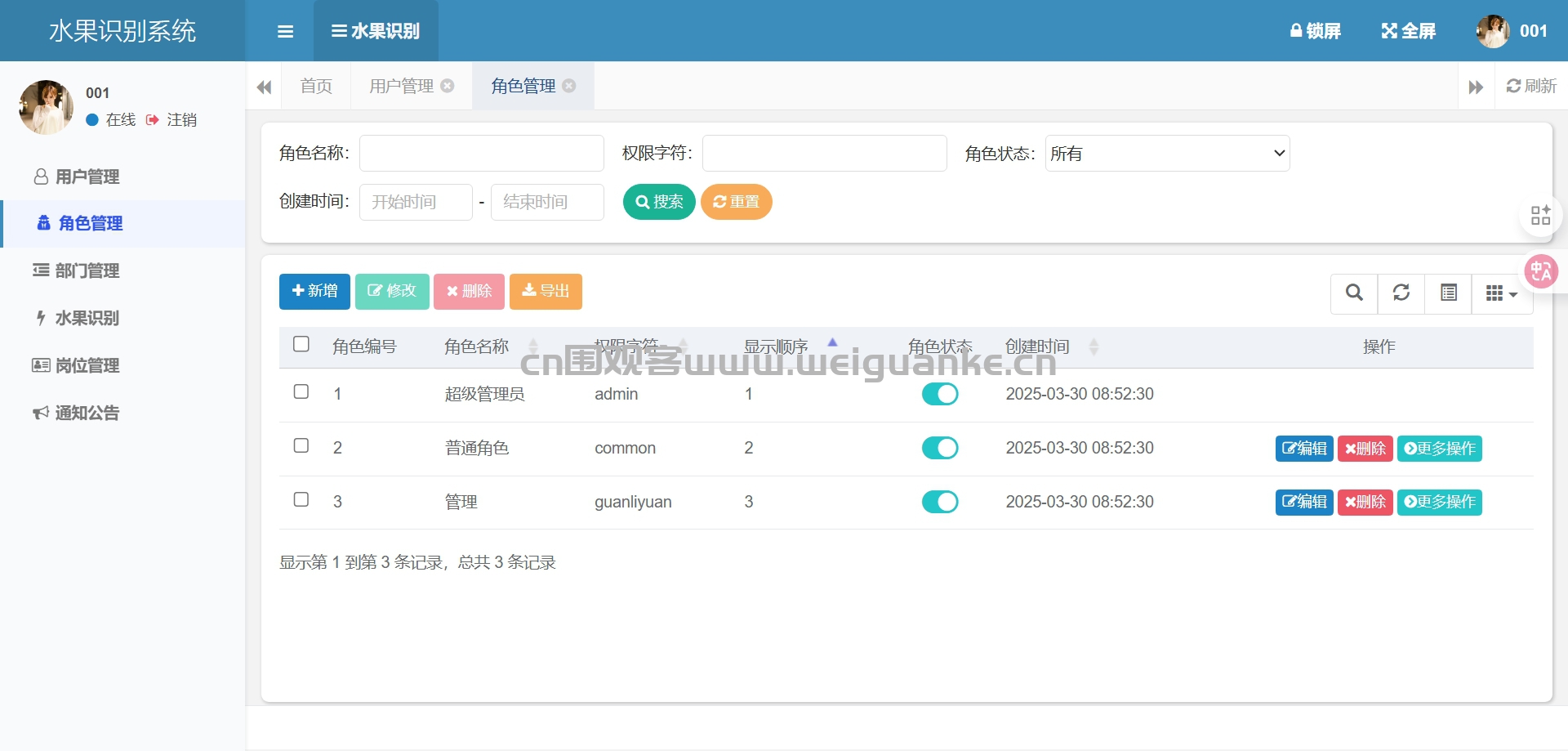Toggle search panel with magnifier icon

tap(1354, 293)
